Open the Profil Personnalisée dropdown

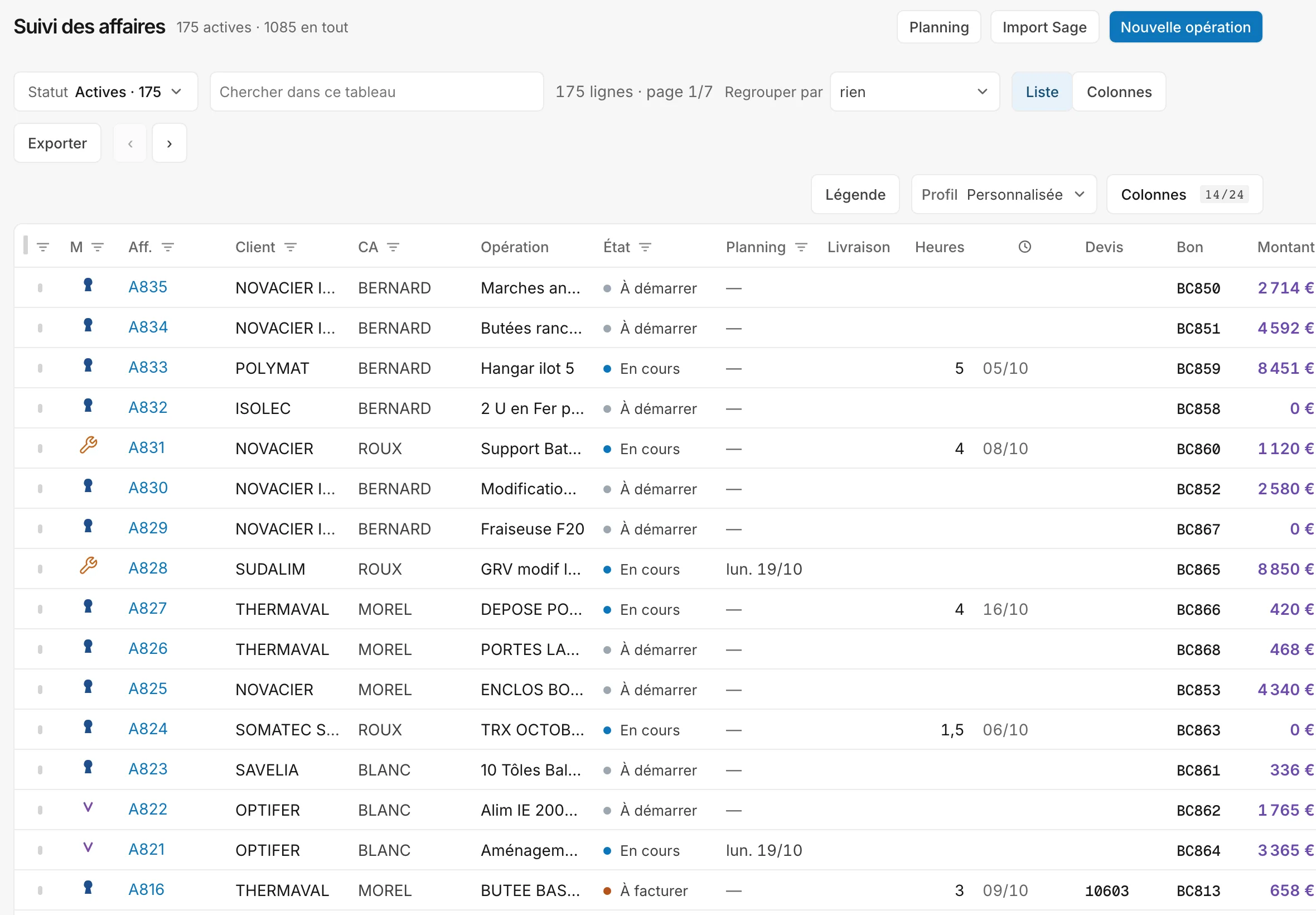[1004, 194]
